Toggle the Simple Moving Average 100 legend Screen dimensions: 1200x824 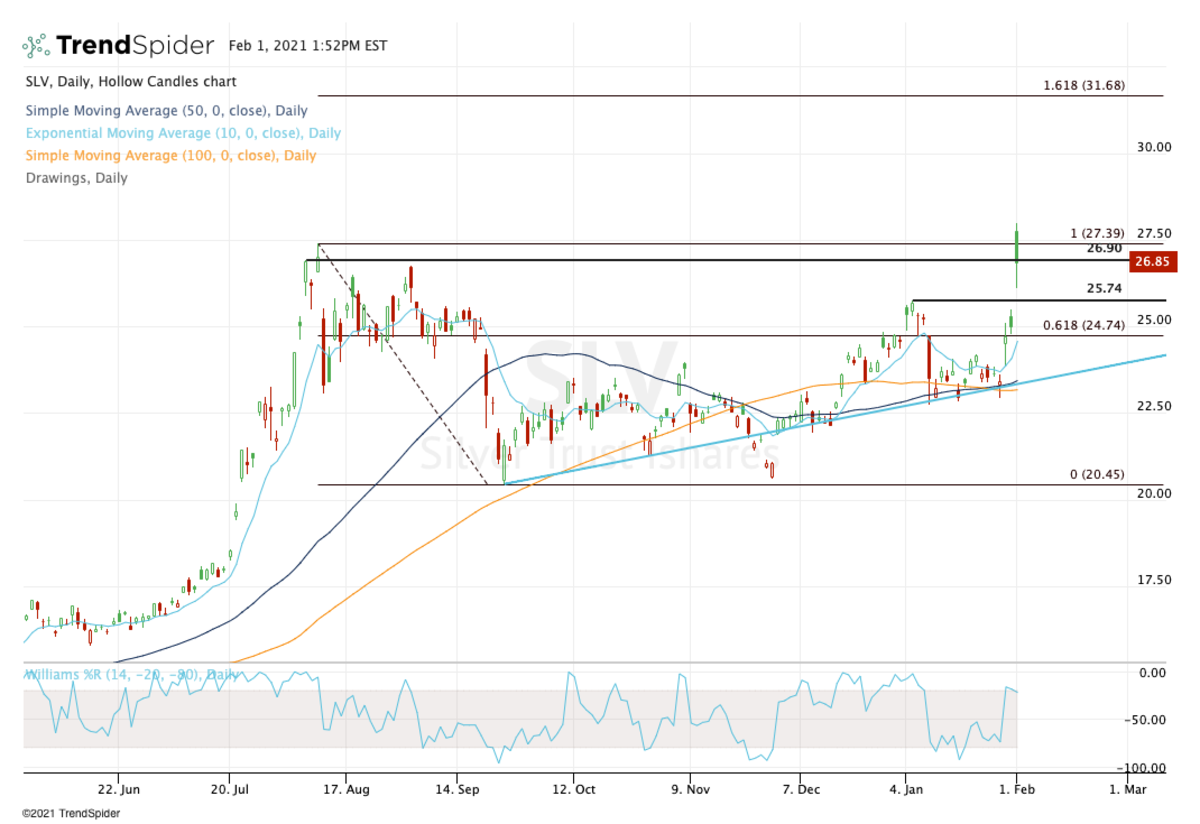pyautogui.click(x=169, y=155)
